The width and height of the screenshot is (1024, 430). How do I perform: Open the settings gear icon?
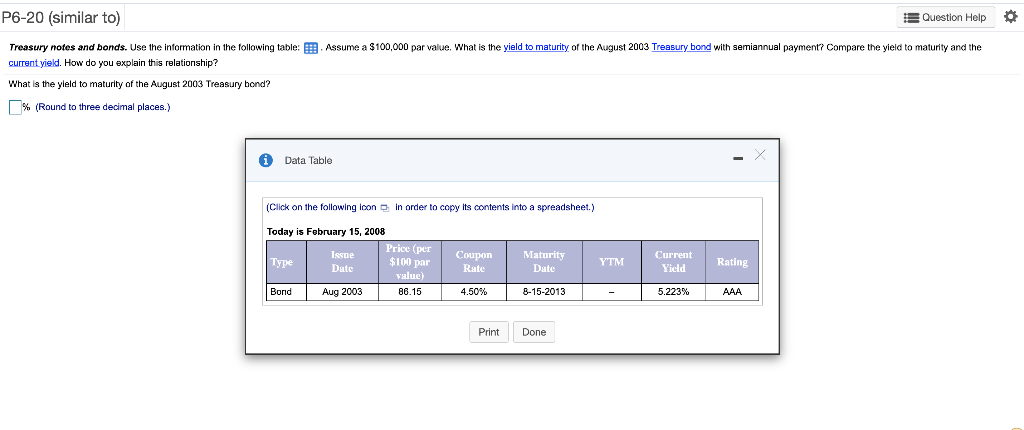tap(1011, 18)
